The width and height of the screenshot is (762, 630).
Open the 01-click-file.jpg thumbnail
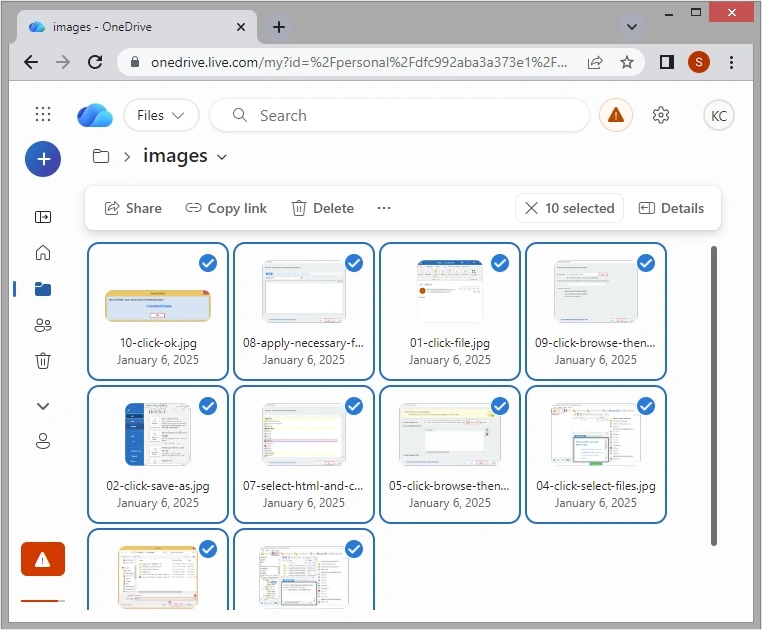pyautogui.click(x=450, y=291)
